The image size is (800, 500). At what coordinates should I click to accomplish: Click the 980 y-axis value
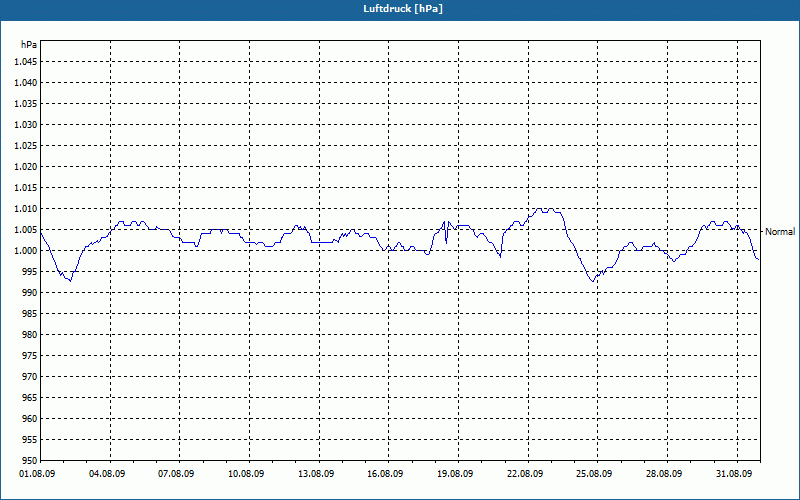pyautogui.click(x=30, y=335)
